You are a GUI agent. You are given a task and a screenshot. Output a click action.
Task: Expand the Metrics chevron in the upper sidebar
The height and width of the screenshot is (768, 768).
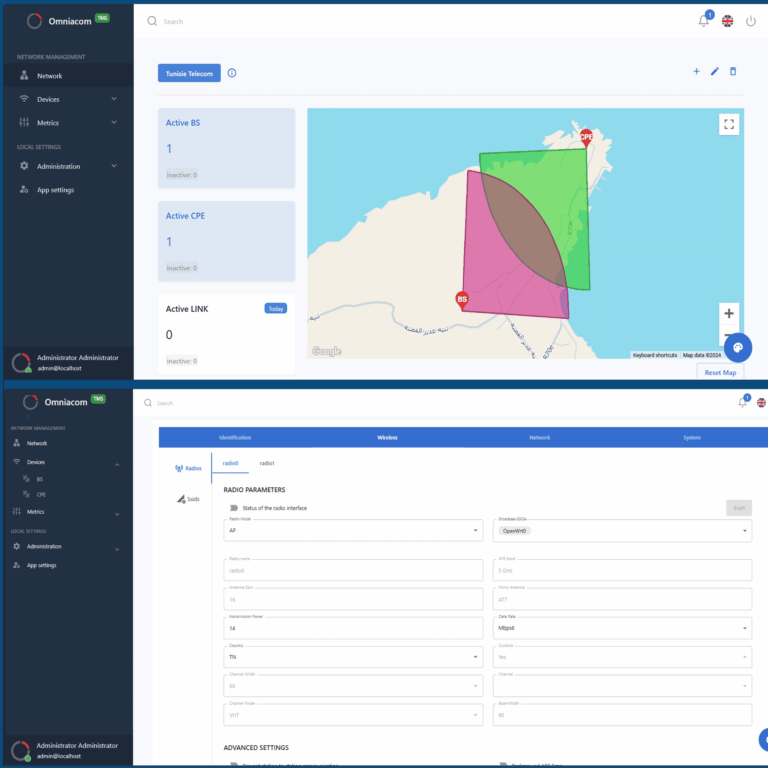click(114, 122)
